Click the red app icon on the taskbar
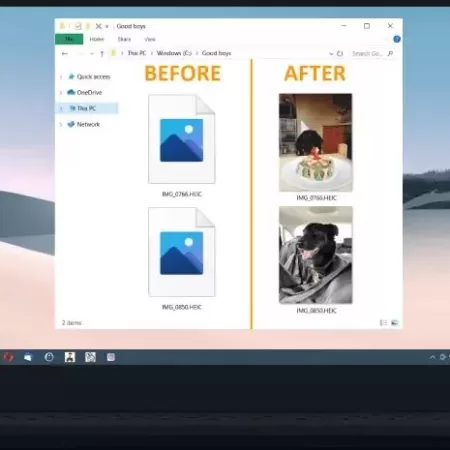 point(8,357)
